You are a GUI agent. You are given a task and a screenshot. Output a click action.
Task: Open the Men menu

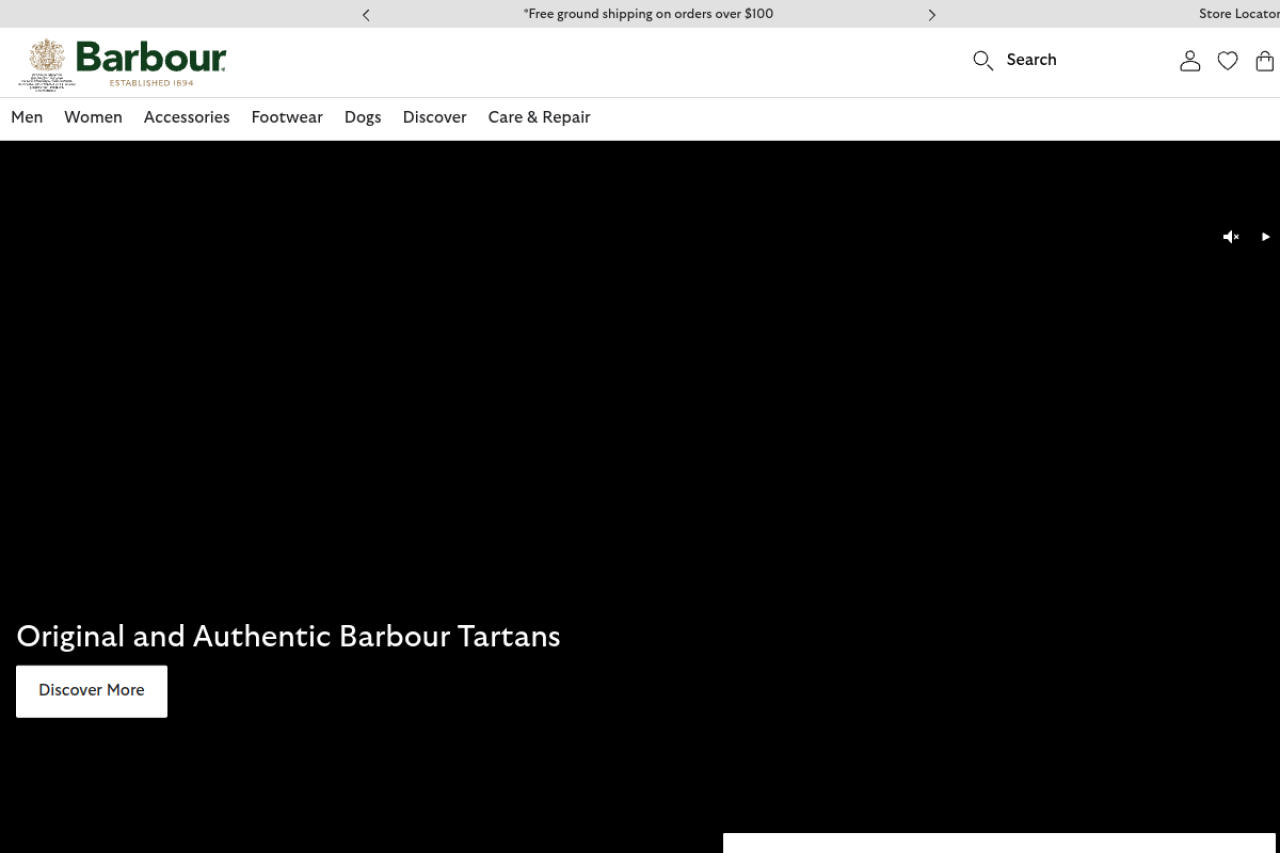coord(27,117)
